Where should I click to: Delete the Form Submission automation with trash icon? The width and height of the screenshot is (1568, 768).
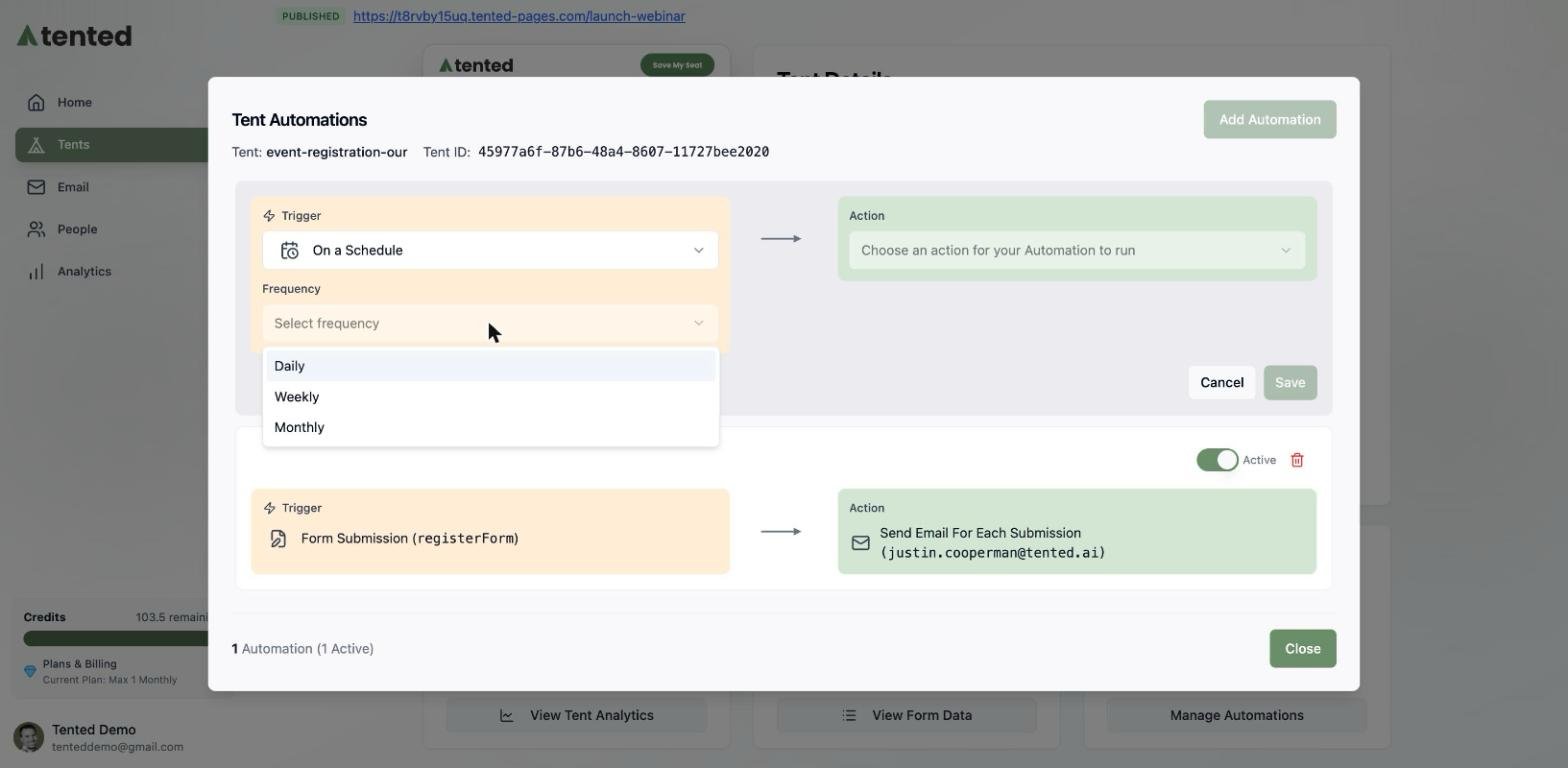[x=1297, y=460]
